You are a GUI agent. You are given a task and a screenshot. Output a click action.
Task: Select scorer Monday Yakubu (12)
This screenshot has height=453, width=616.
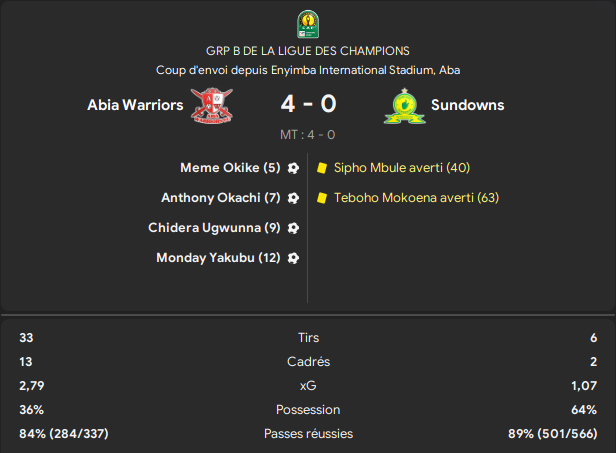[x=218, y=258]
